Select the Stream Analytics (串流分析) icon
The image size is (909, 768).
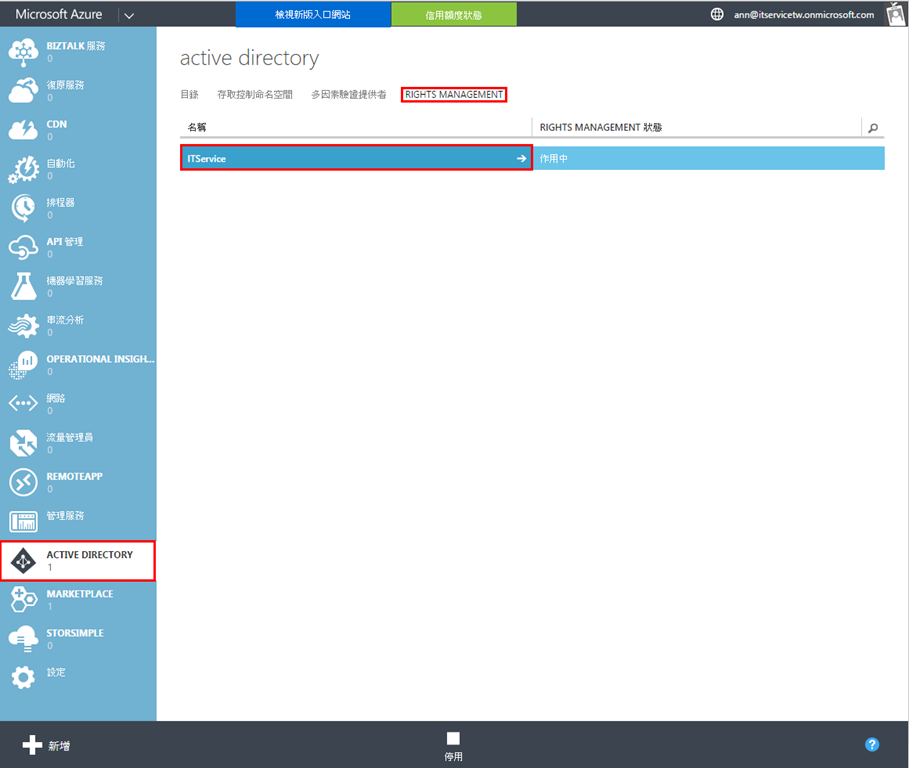click(23, 326)
